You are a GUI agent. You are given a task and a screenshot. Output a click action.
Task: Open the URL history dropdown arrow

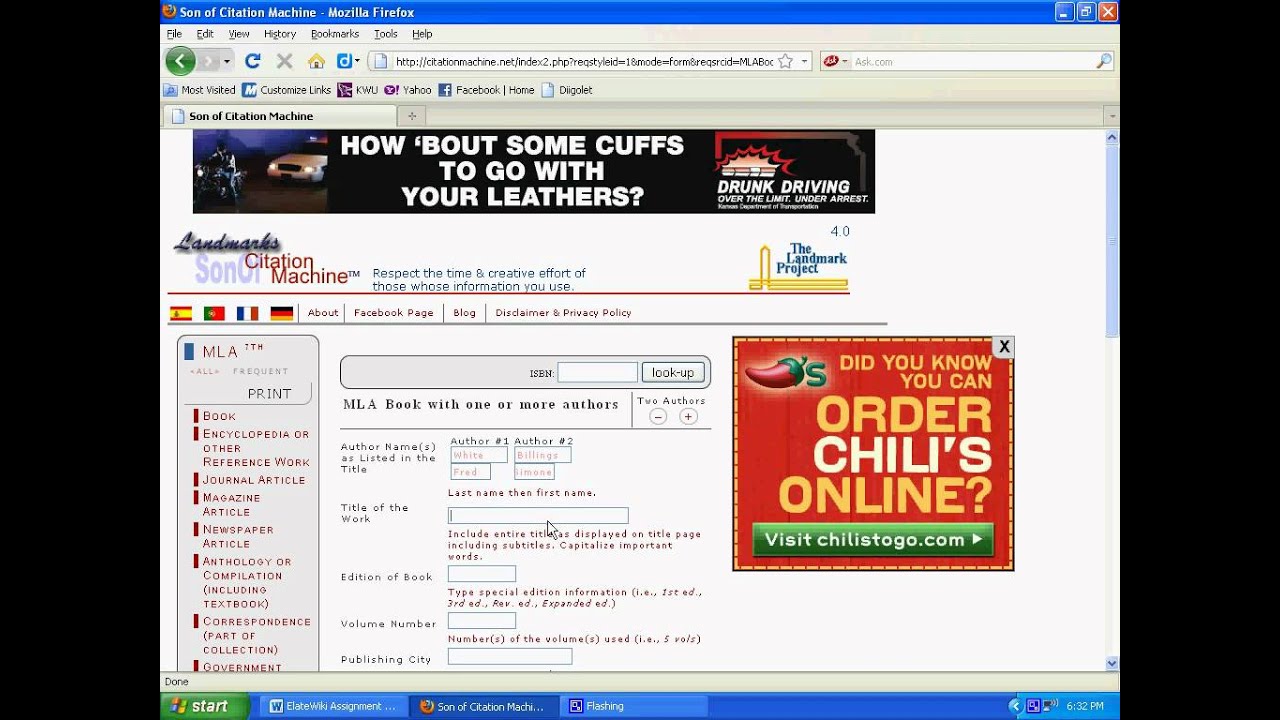805,61
